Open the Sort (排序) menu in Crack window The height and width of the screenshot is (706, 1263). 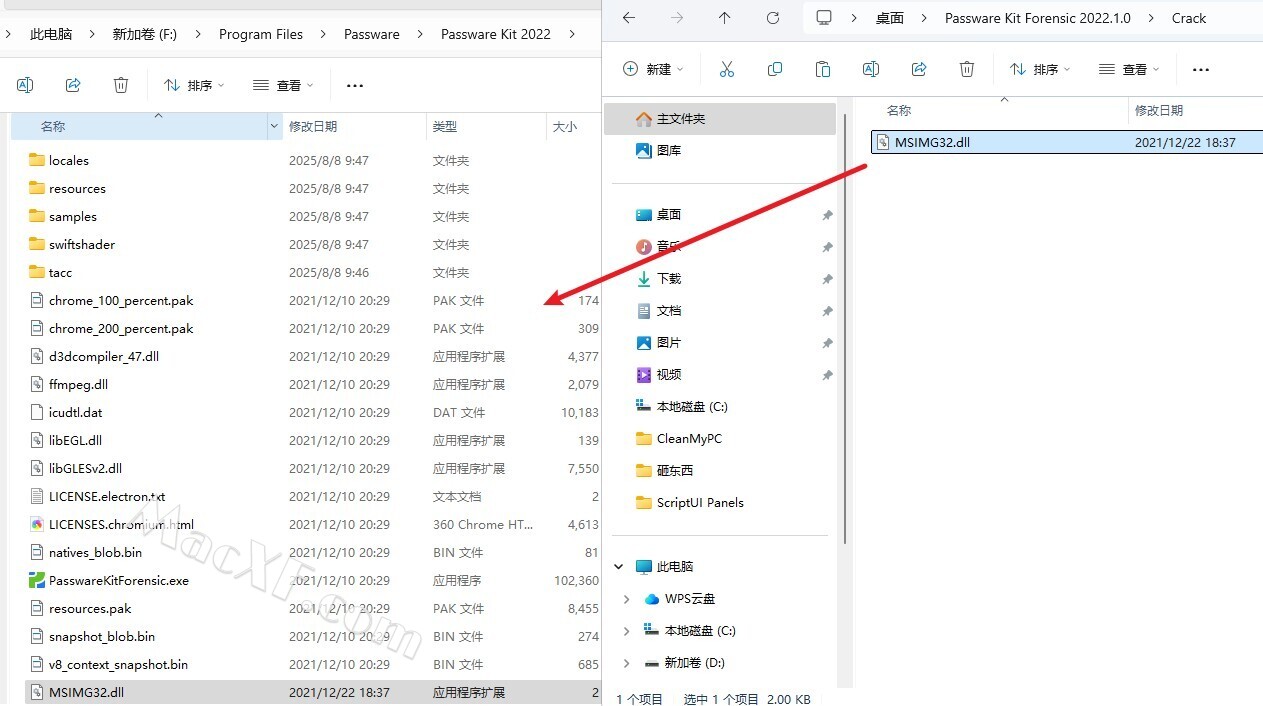1040,69
